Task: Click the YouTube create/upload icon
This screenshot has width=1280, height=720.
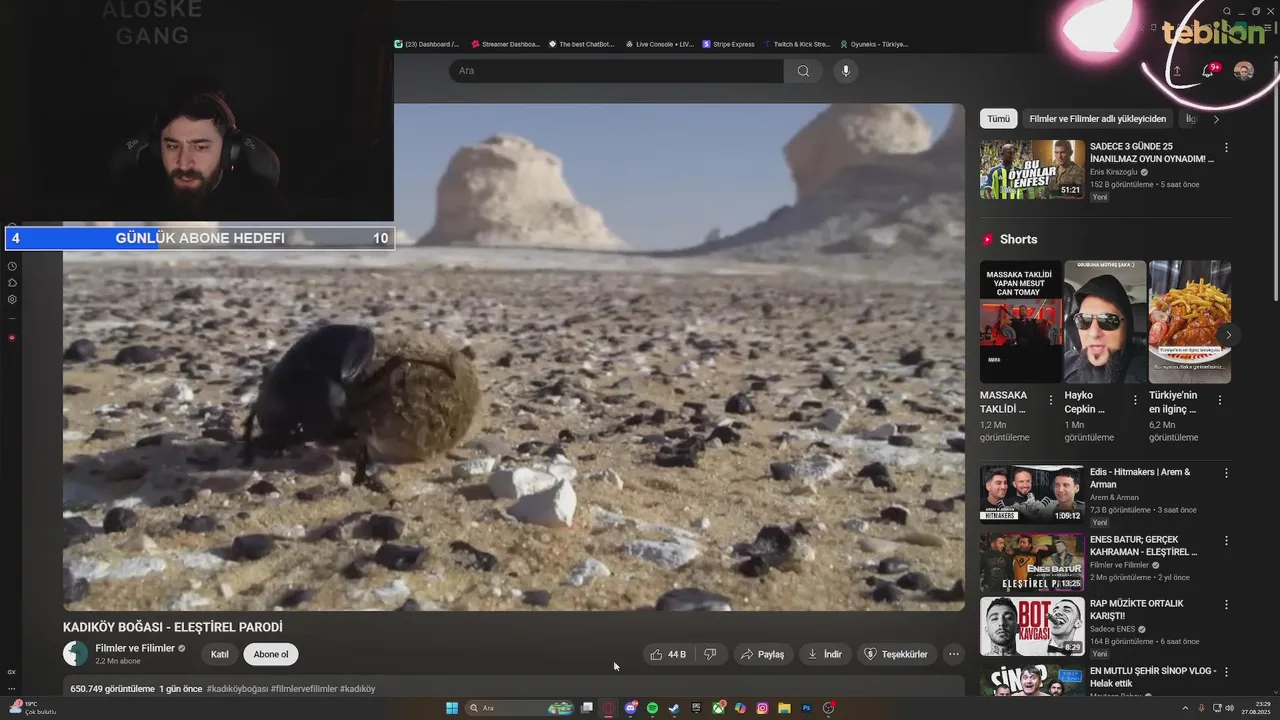Action: click(x=1177, y=71)
